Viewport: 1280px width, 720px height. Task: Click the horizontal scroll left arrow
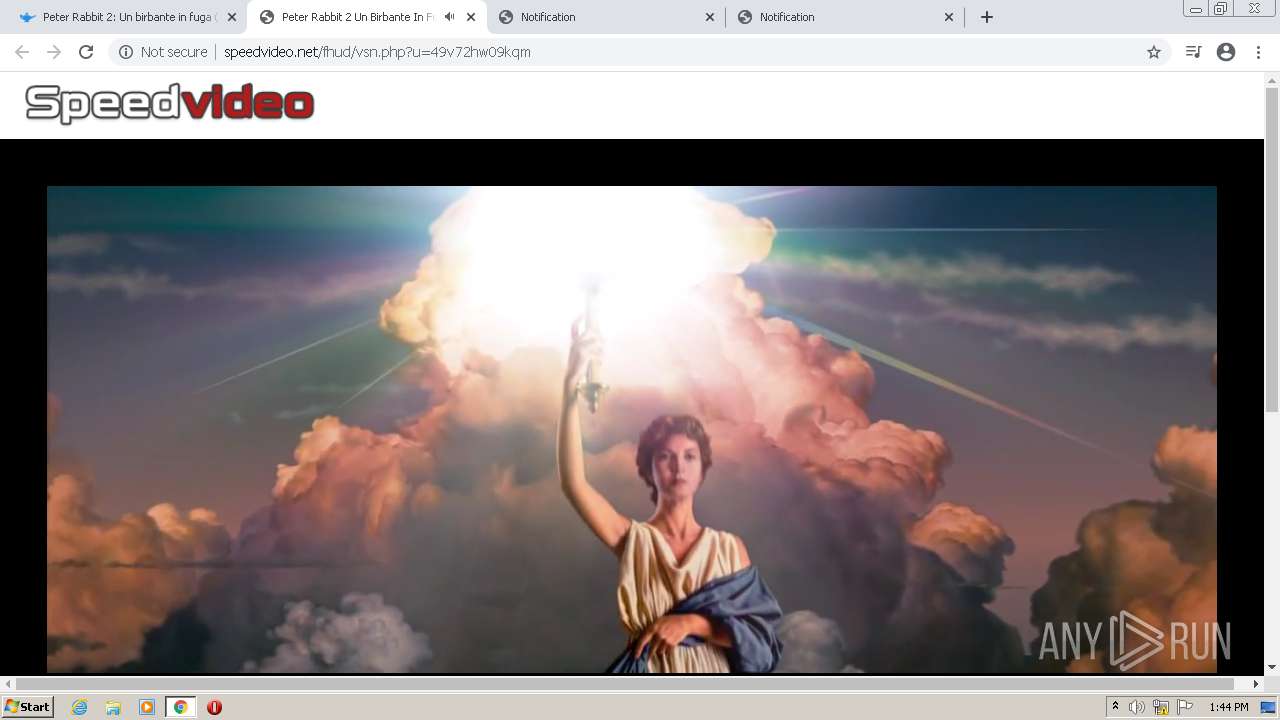7,684
